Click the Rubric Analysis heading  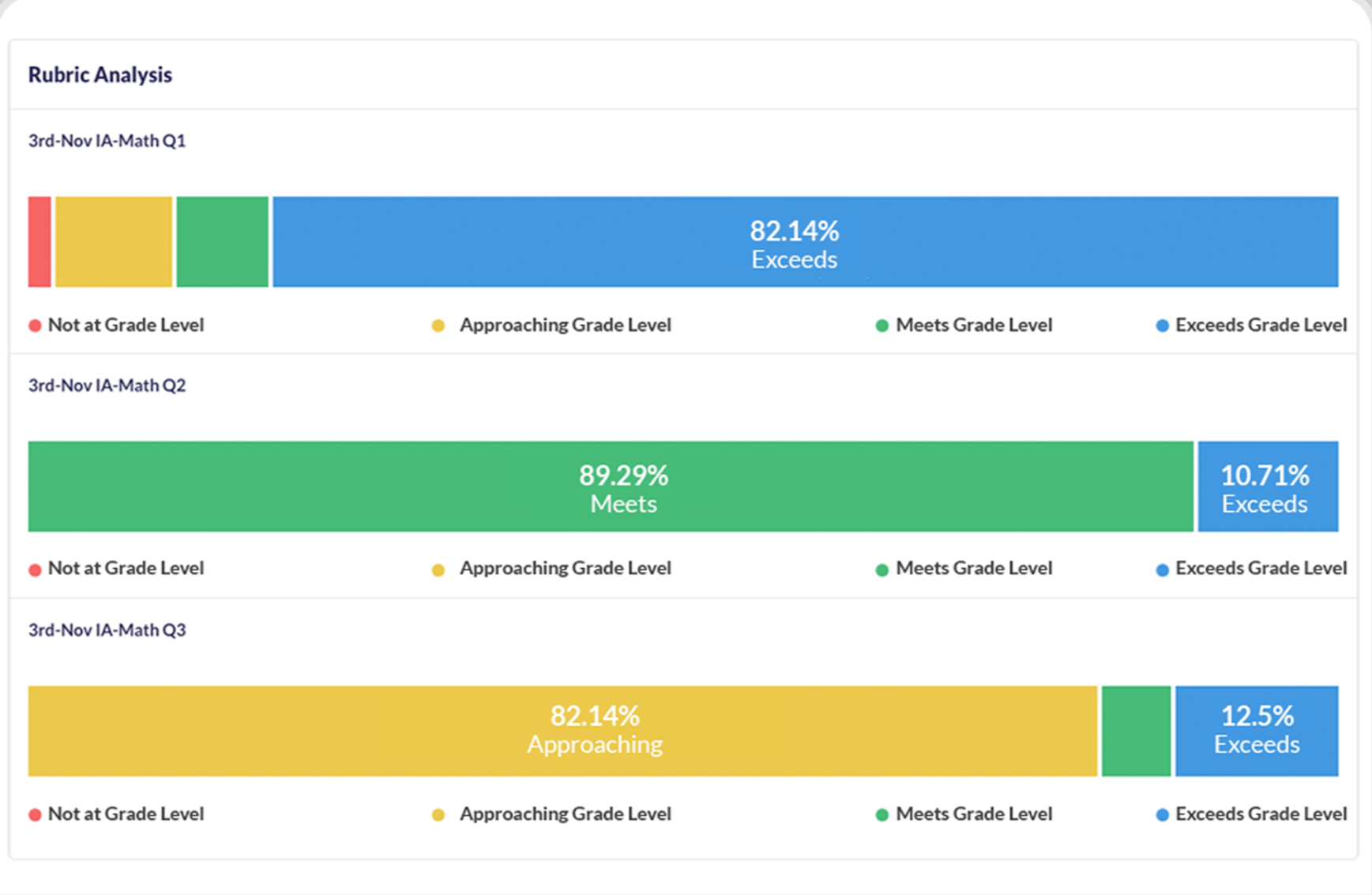click(100, 75)
